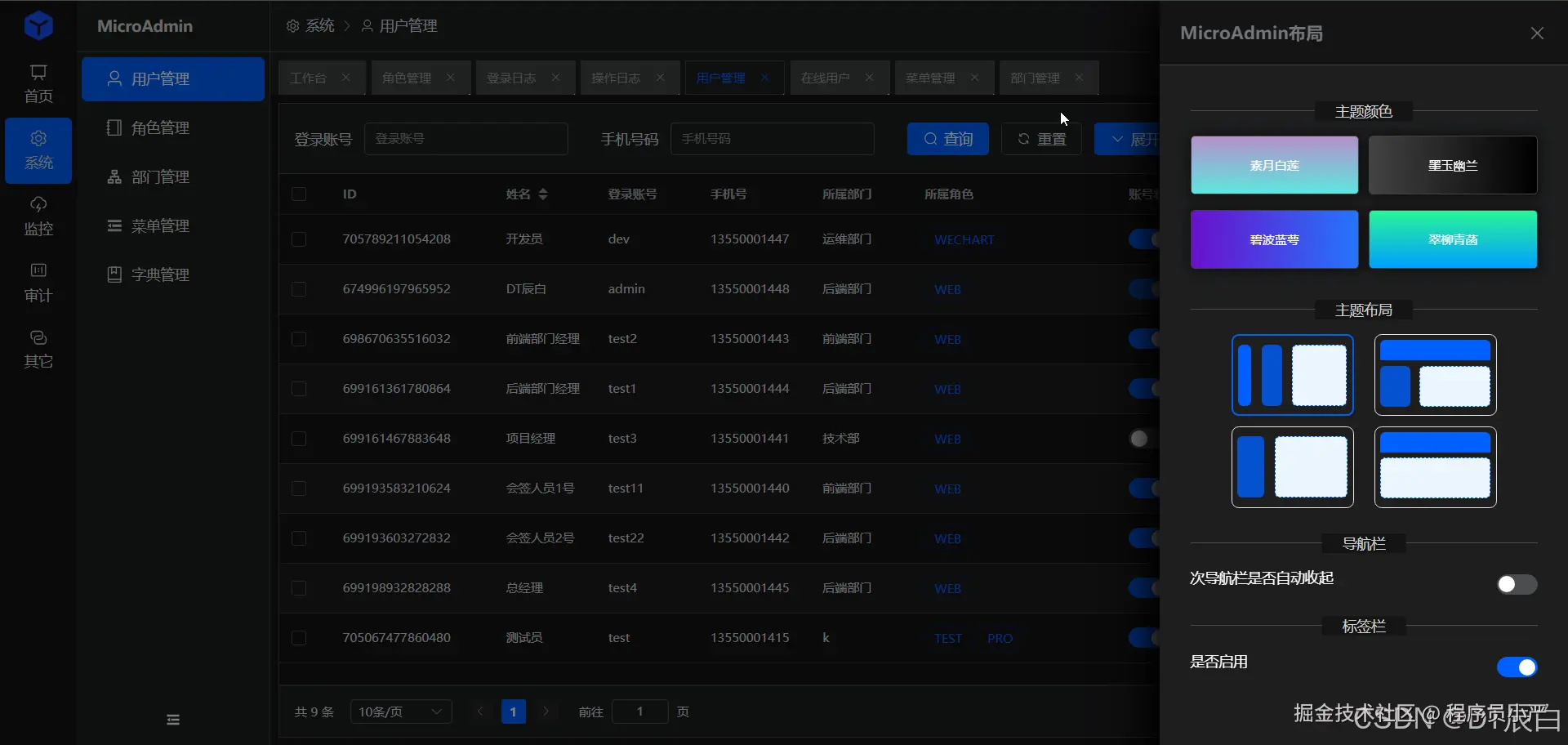Select the 翠柳青菡 theme color

(x=1453, y=239)
